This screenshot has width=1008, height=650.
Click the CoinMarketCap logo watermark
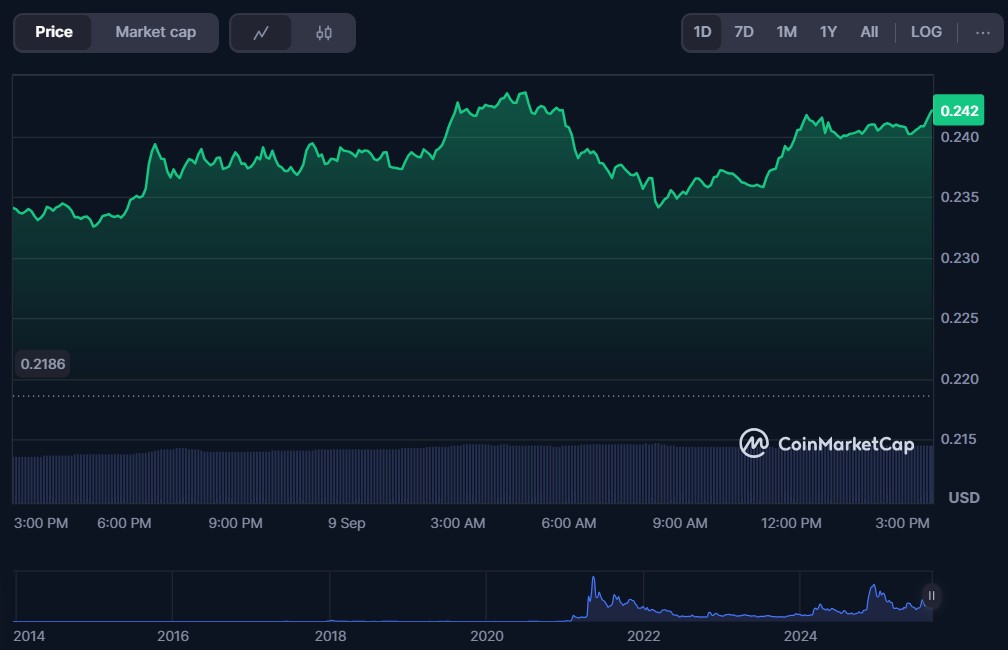[x=826, y=443]
